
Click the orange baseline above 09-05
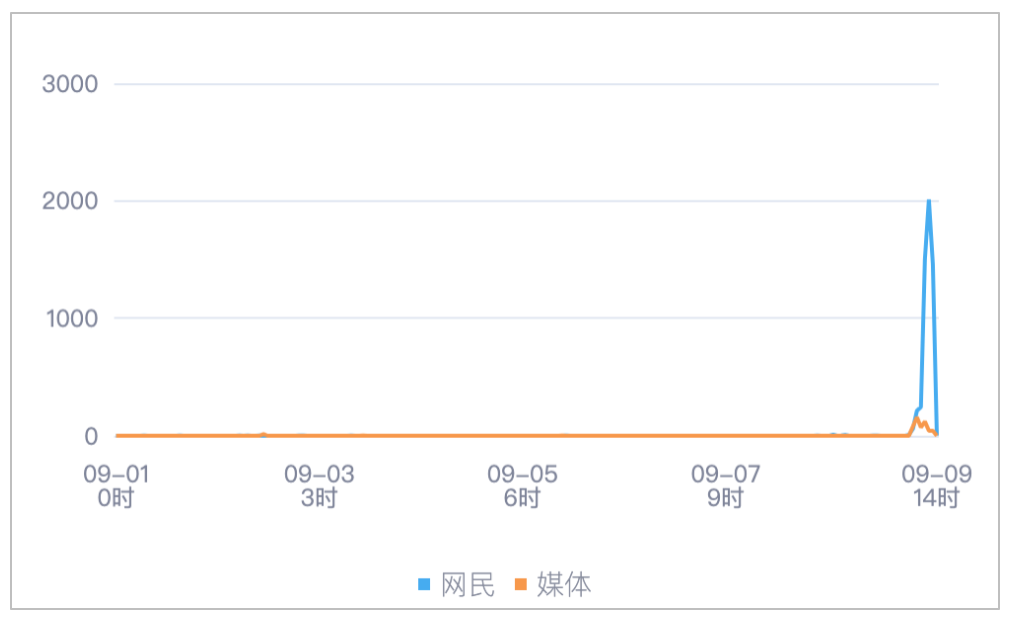(522, 436)
